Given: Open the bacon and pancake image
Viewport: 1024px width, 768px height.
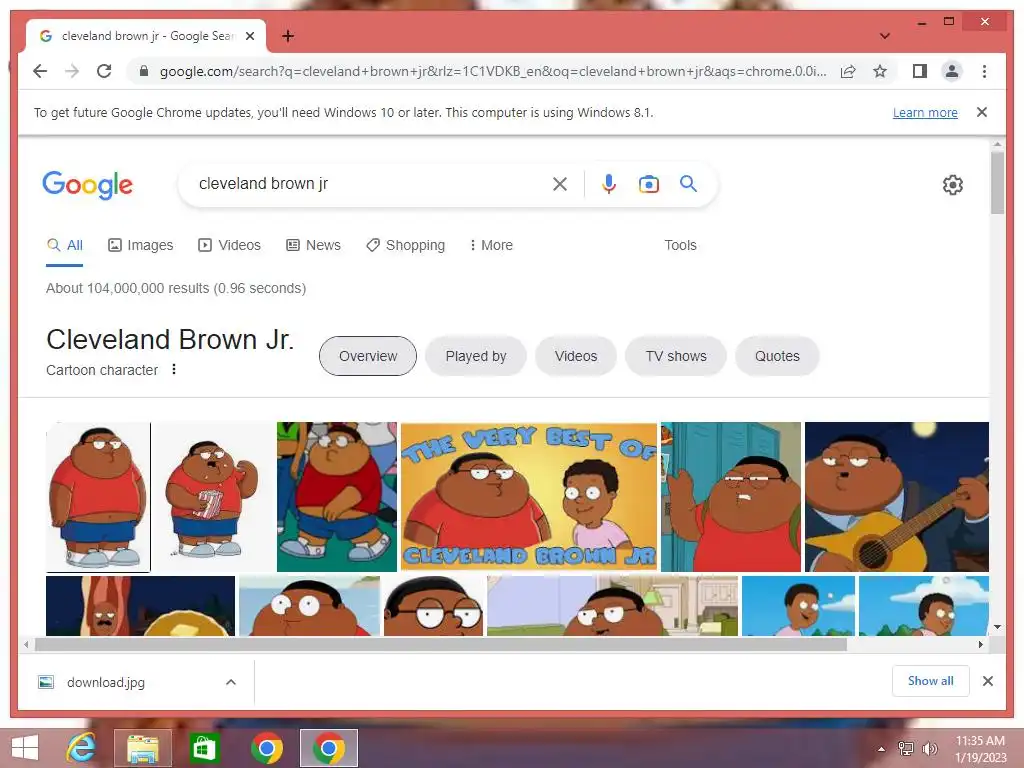Looking at the screenshot, I should click(x=140, y=606).
